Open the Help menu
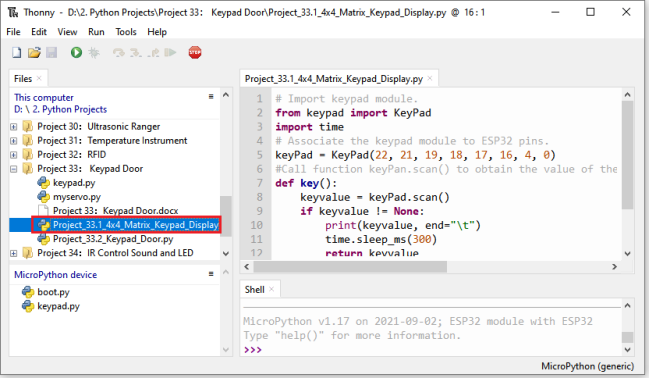This screenshot has width=649, height=378. [x=157, y=32]
